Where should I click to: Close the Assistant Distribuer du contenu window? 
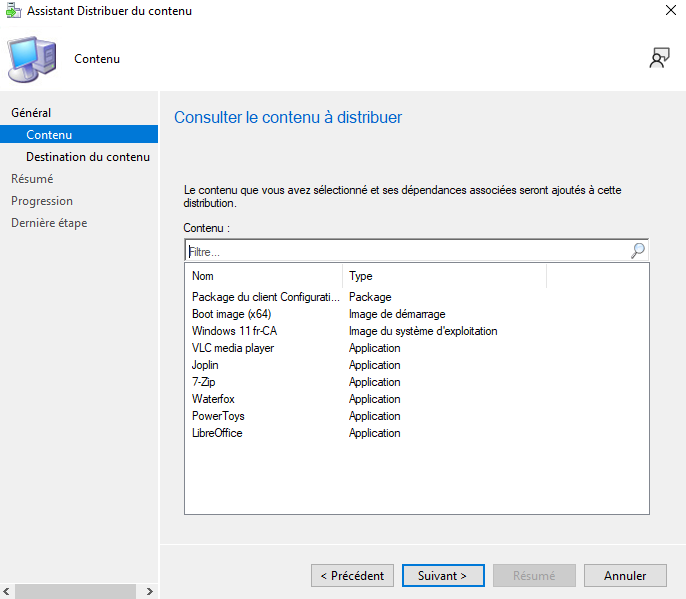[669, 11]
